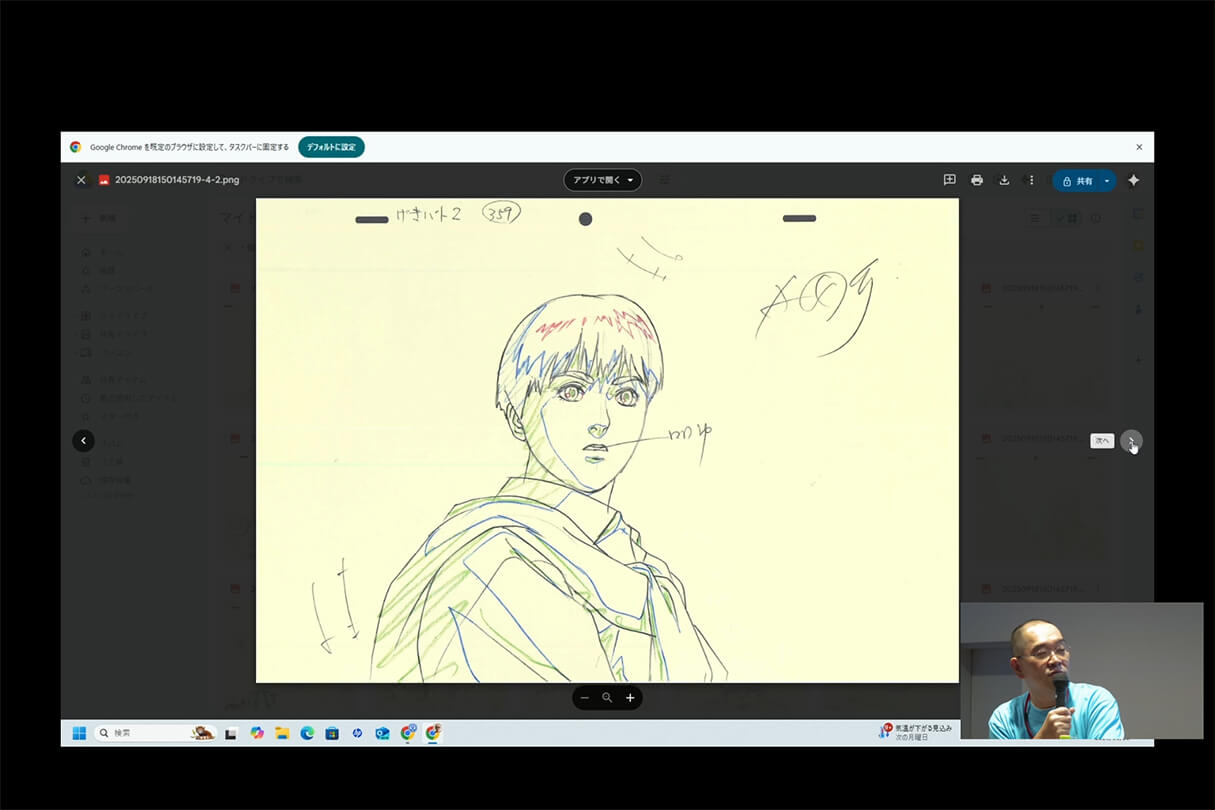Screen dimensions: 1215x810
Task: Open Copilot from the taskbar
Action: coord(258,733)
